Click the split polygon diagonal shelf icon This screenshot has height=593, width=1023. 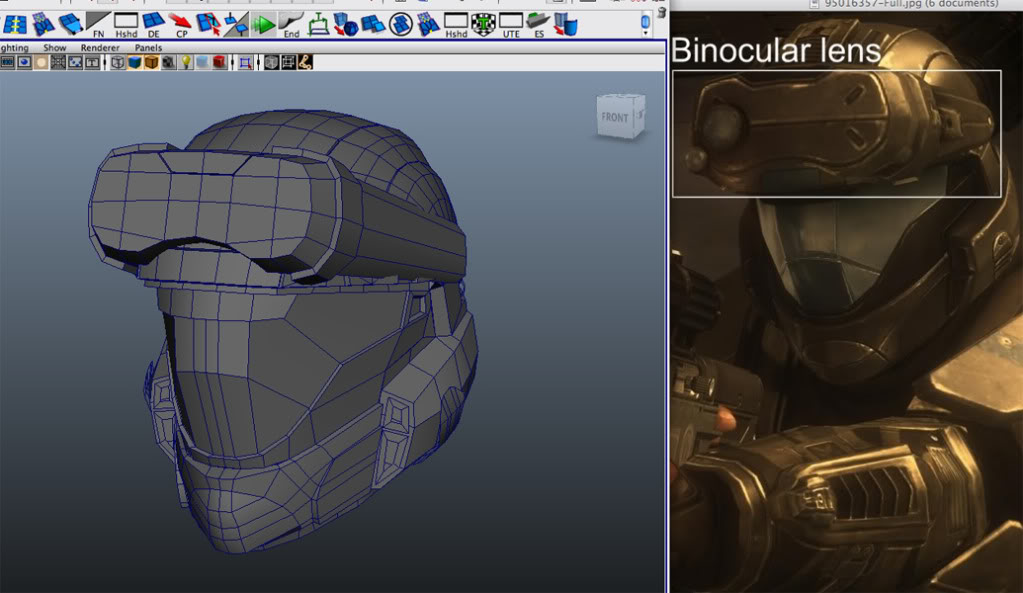pyautogui.click(x=236, y=25)
